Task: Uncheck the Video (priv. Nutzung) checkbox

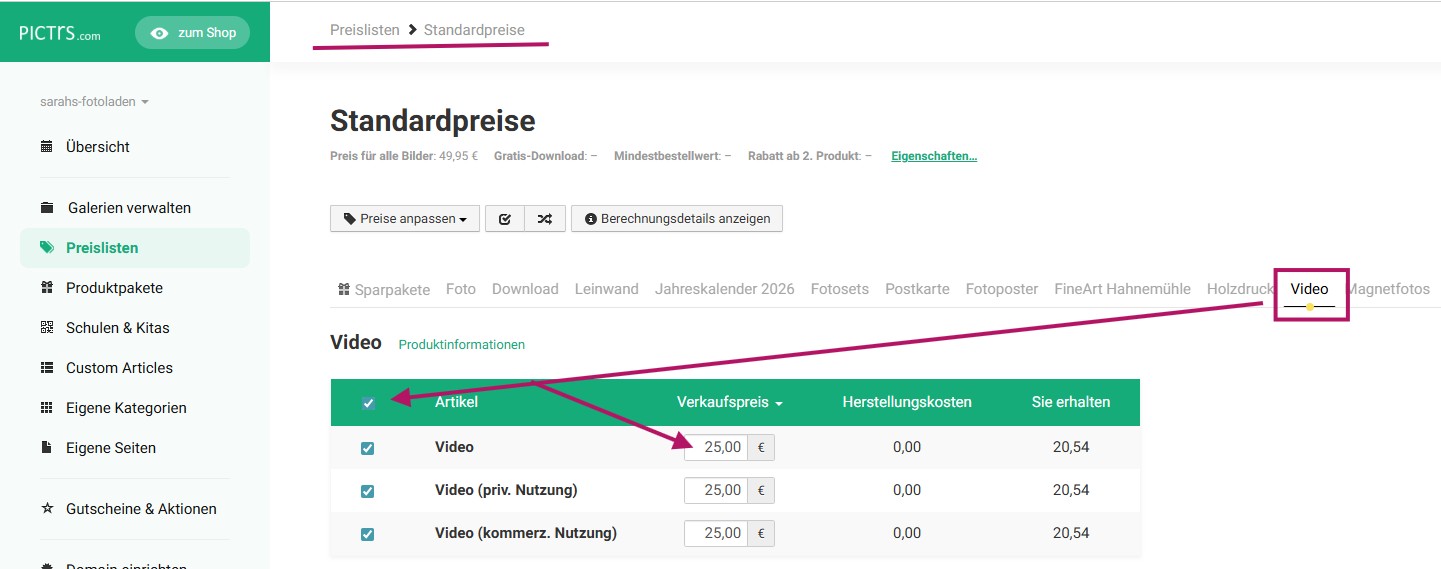Action: (367, 491)
